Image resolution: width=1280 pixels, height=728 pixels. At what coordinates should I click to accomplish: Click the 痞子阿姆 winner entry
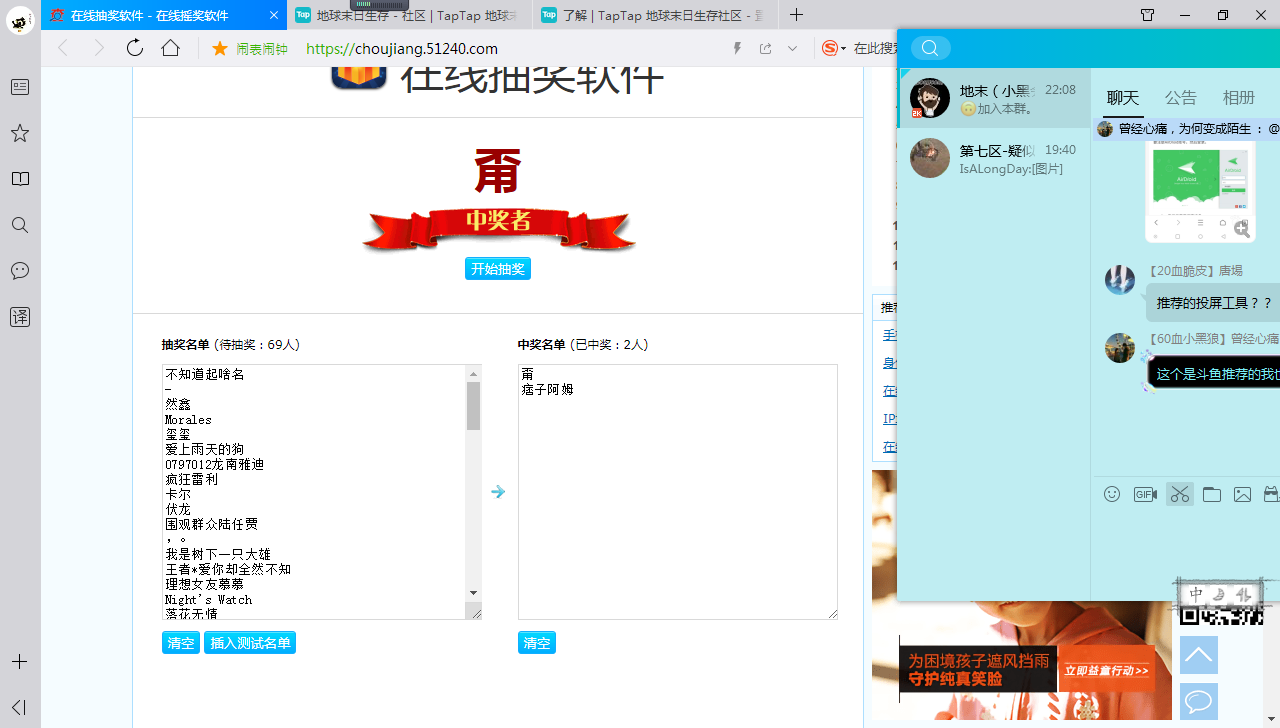548,389
